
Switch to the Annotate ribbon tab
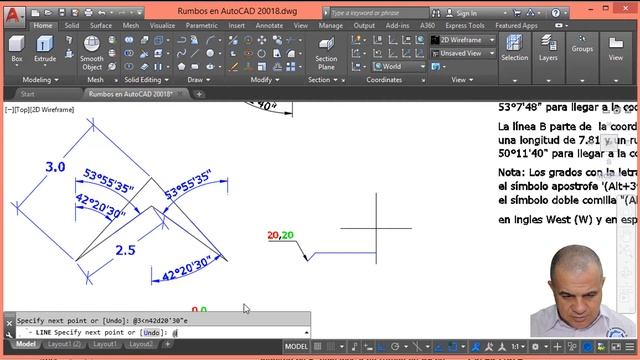click(269, 25)
